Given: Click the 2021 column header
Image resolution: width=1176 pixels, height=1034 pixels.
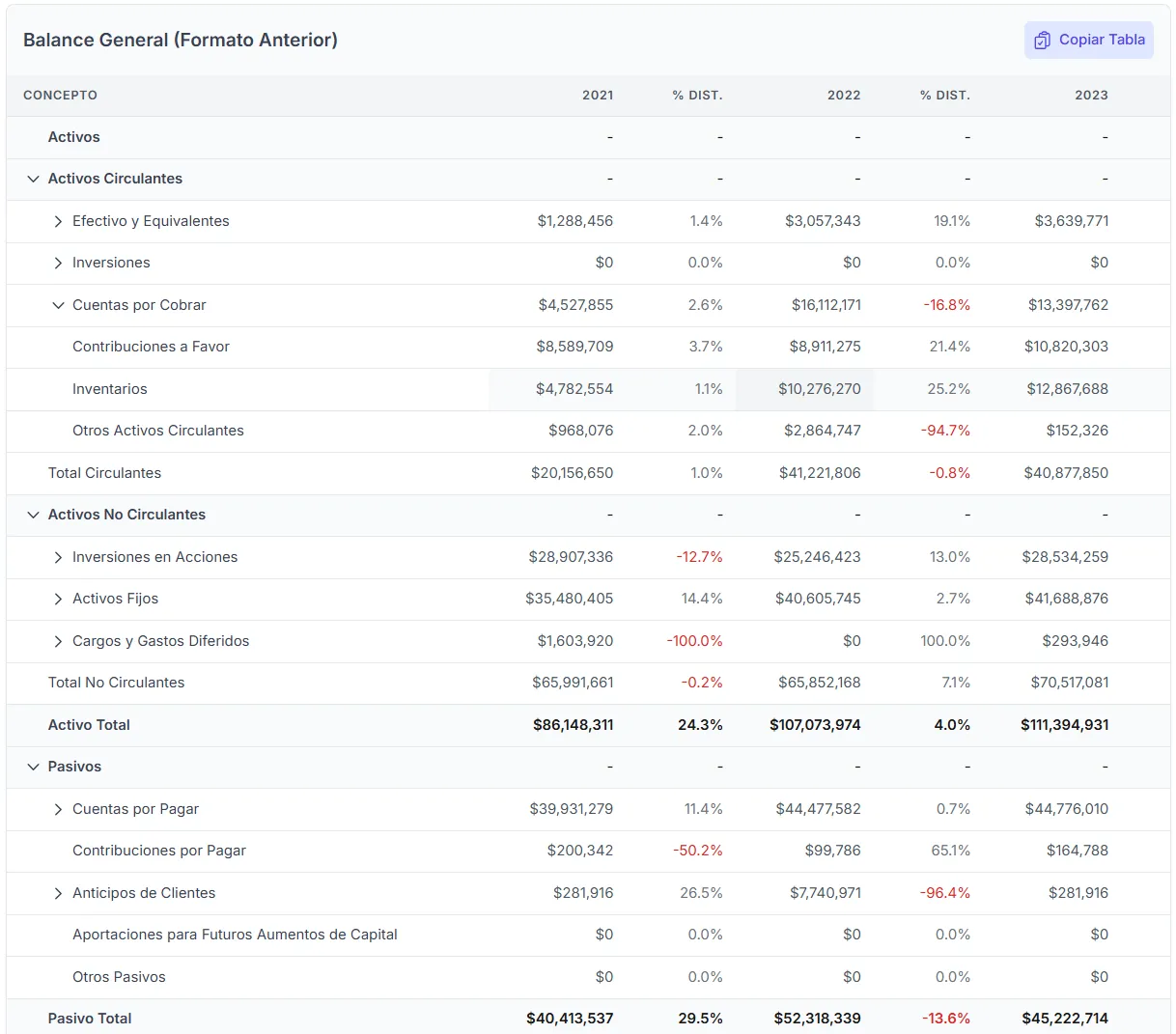Looking at the screenshot, I should coord(598,96).
